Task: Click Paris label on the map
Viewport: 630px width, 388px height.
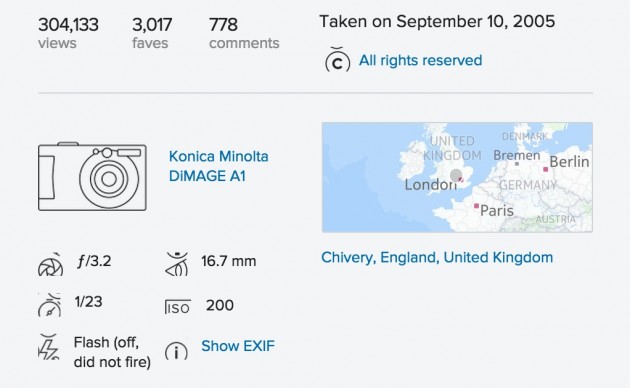Action: coord(497,210)
